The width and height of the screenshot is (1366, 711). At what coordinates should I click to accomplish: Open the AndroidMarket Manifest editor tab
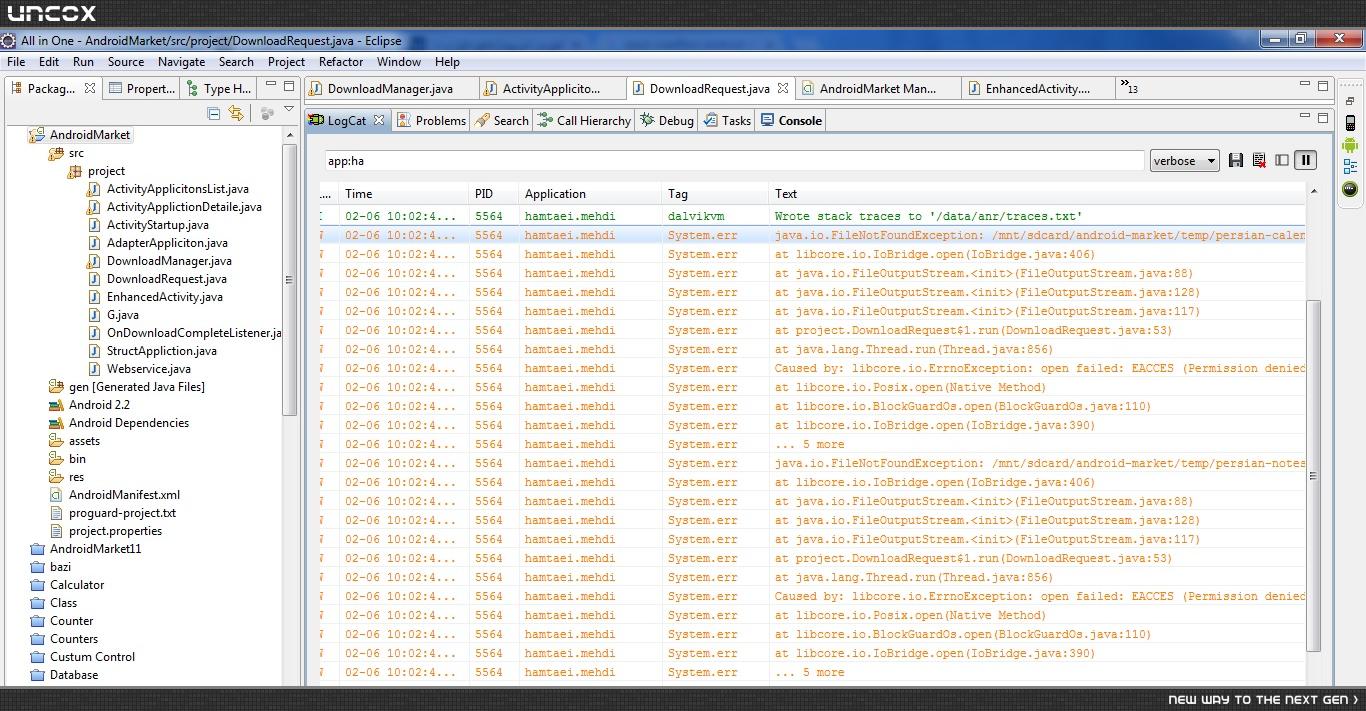click(x=877, y=88)
